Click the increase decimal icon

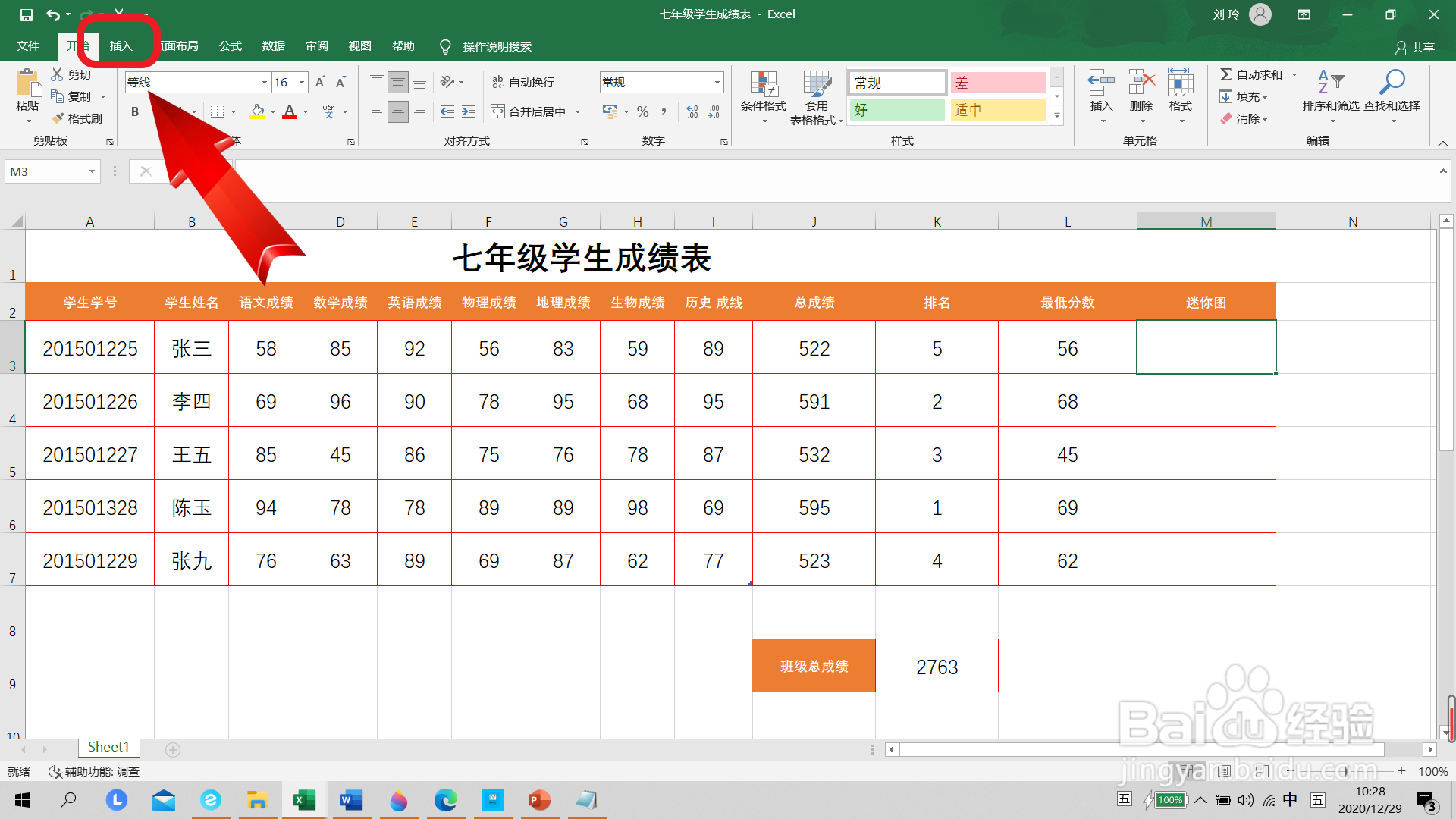[x=692, y=111]
